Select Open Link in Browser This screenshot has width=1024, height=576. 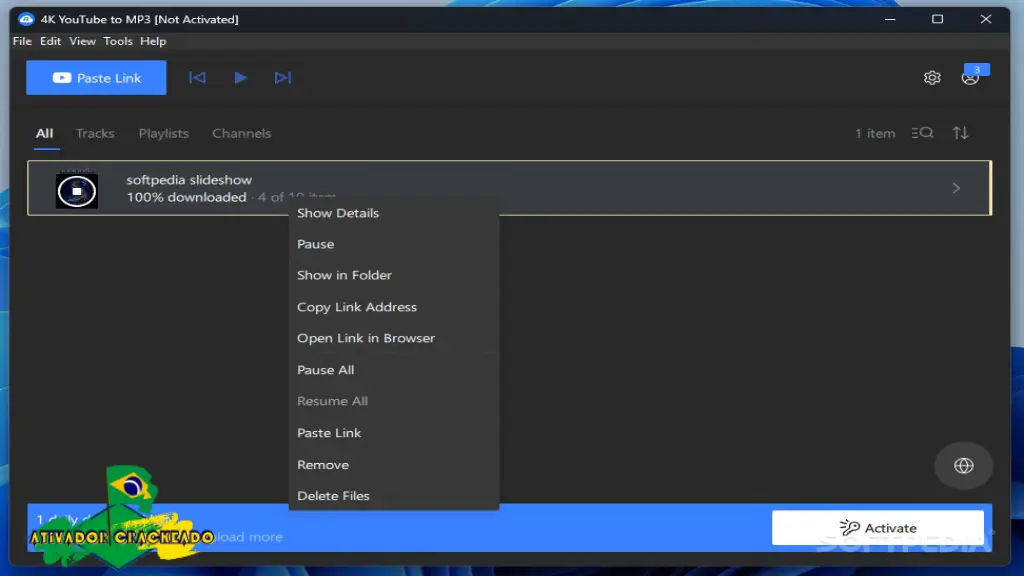point(394,338)
